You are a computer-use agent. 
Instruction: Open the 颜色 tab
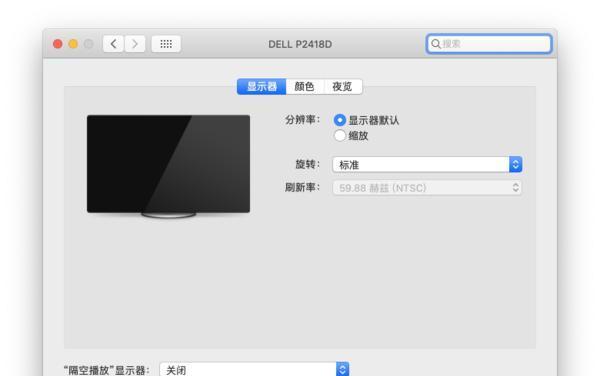[x=305, y=86]
